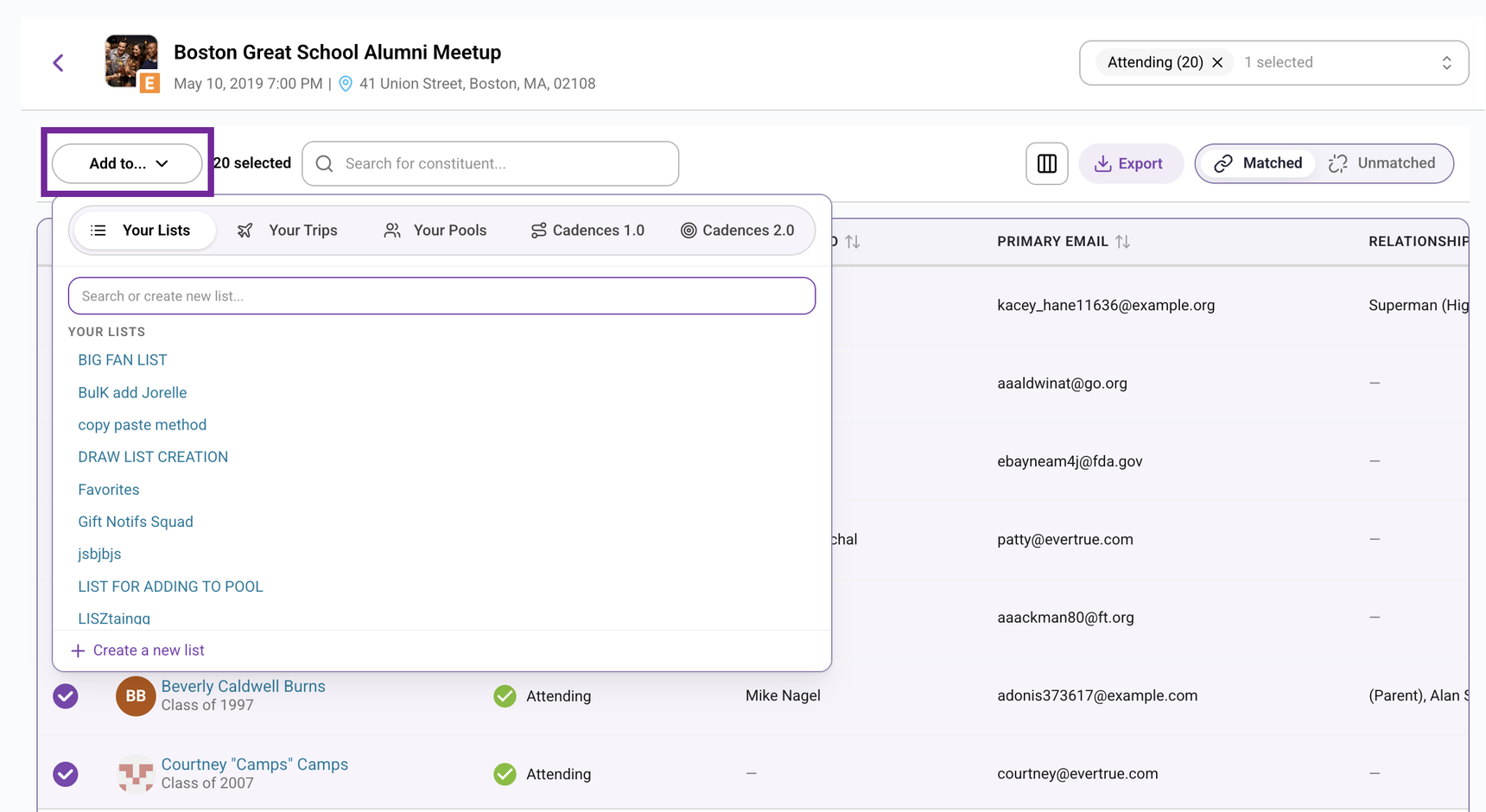Click Courtney Camps avatar image

(136, 774)
